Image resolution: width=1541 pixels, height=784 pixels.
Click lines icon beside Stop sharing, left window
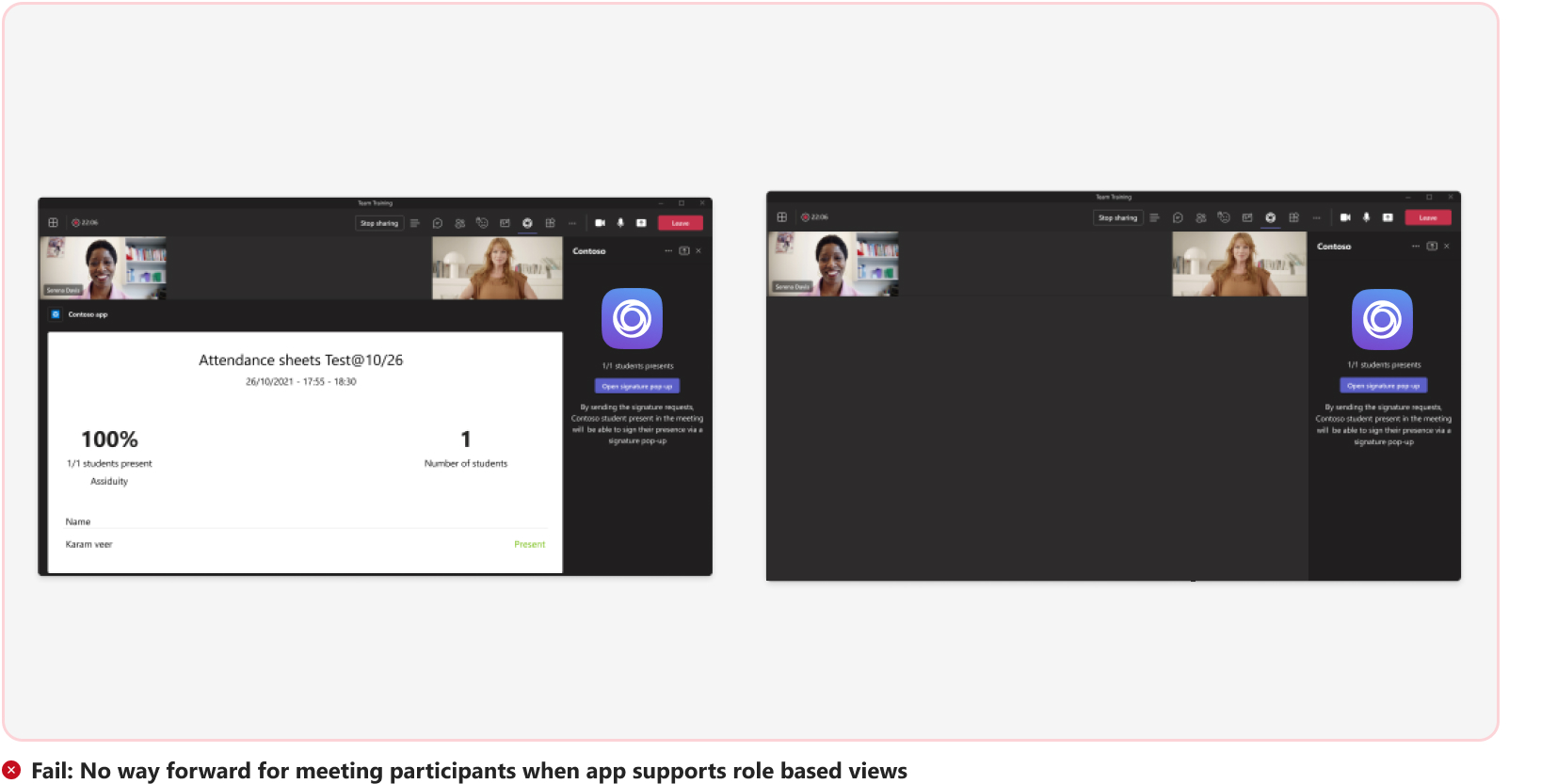coord(415,223)
